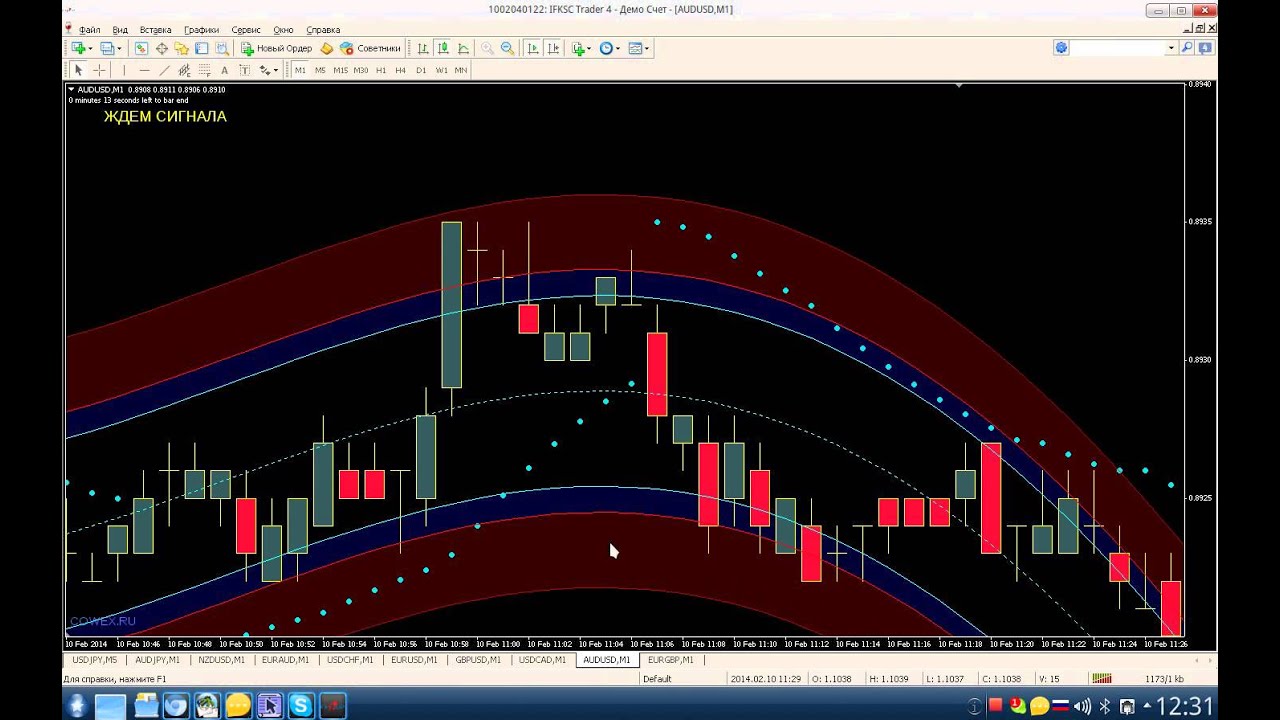Screen dimensions: 1280x720
Task: Click taskbar clock showing 12:31
Action: click(x=1184, y=707)
